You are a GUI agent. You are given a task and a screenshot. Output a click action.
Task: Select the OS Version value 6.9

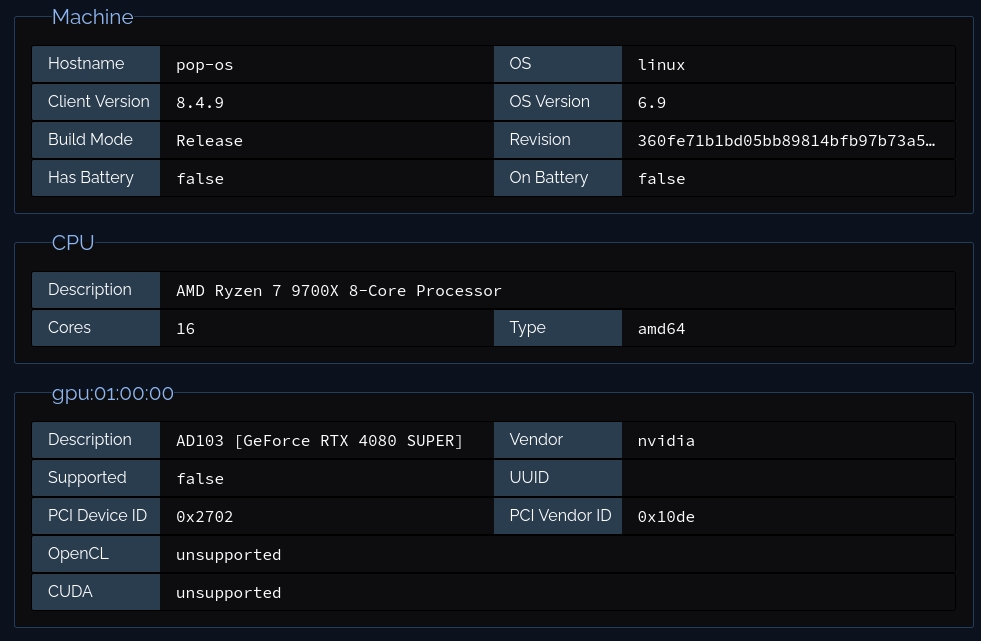(652, 103)
